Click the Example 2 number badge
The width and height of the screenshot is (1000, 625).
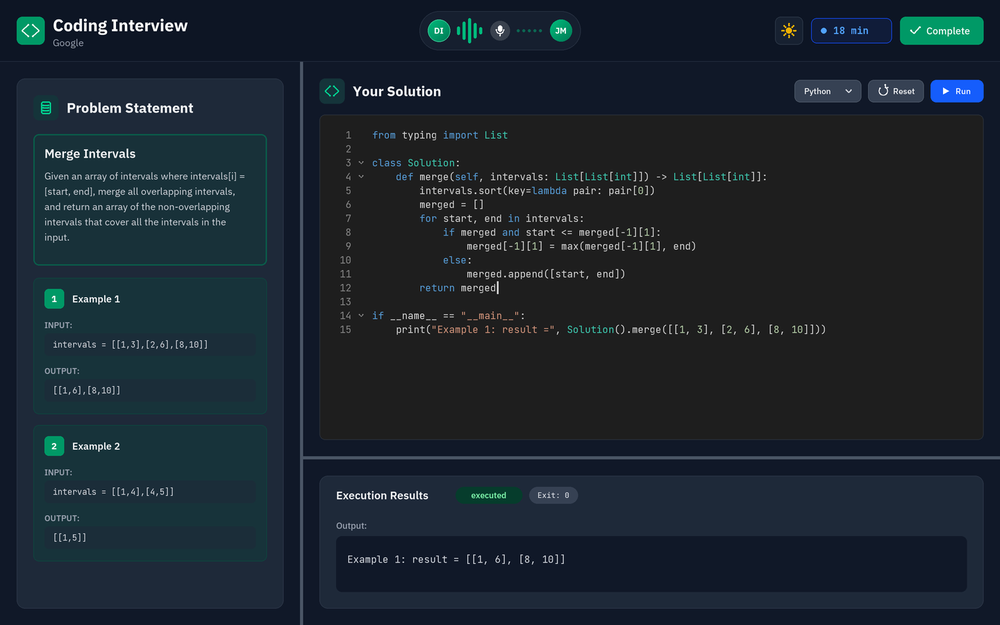coord(54,446)
